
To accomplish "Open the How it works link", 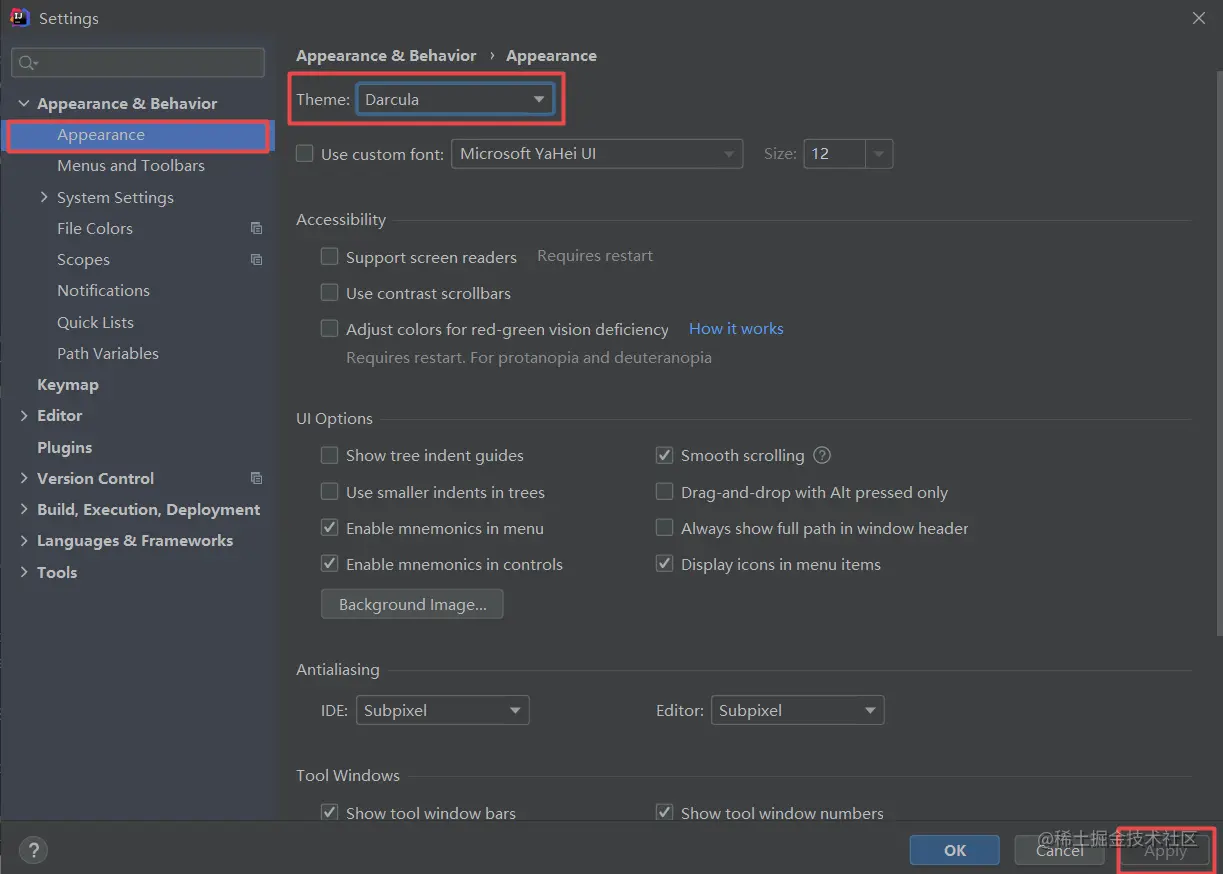I will (736, 328).
